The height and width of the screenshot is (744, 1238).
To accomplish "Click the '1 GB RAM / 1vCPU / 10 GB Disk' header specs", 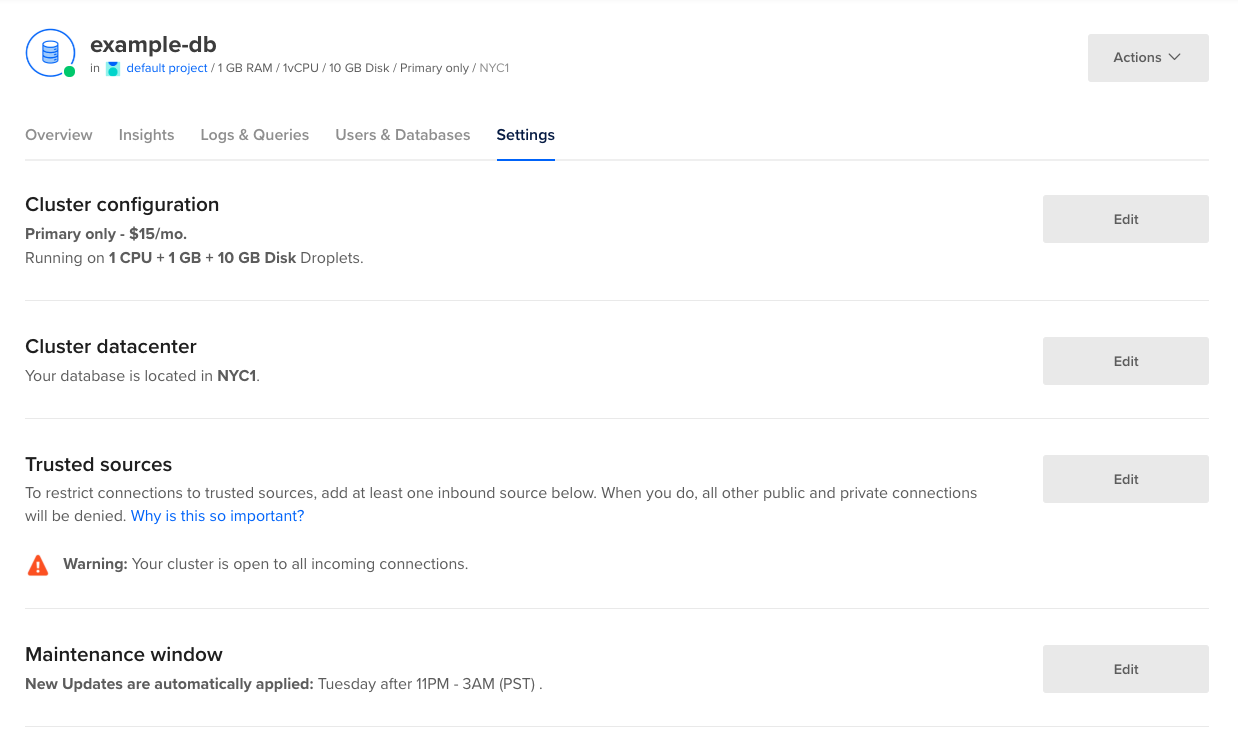I will tap(304, 69).
